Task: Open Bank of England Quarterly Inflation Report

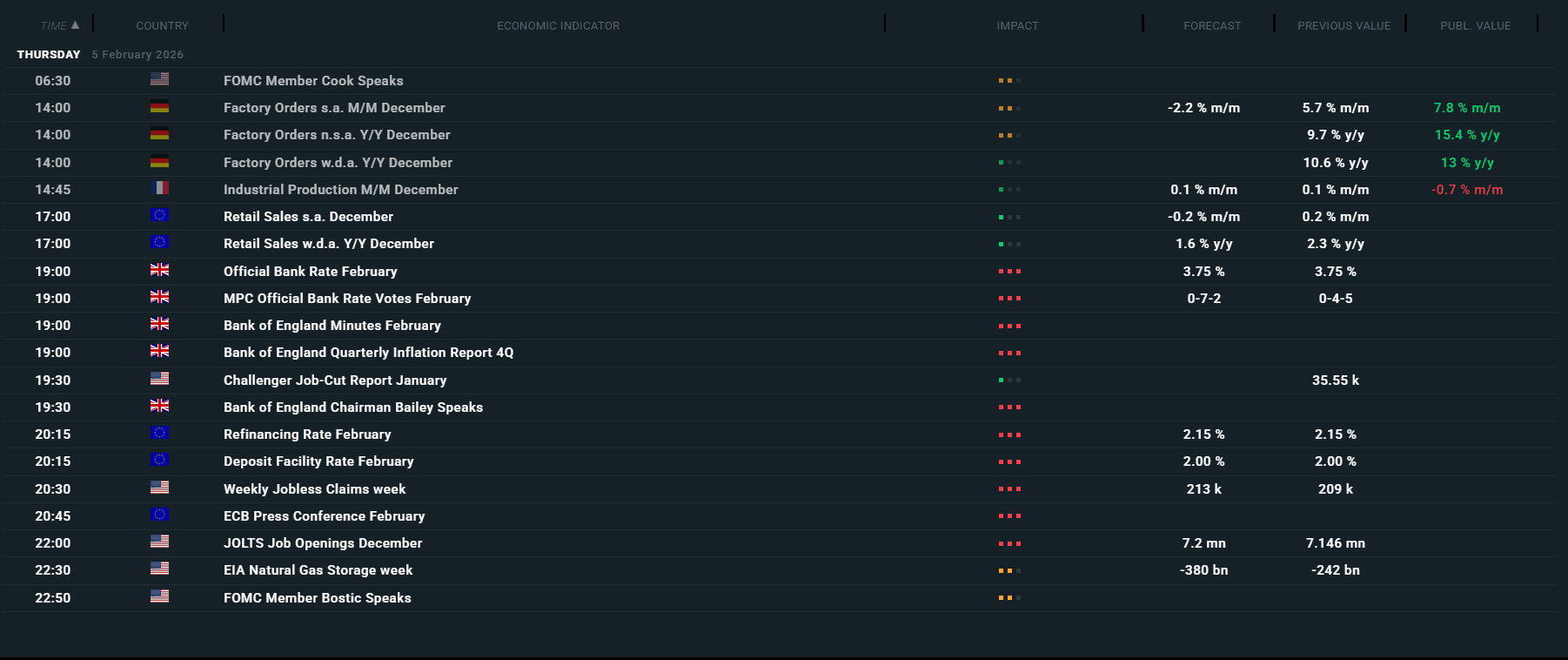Action: coord(368,353)
